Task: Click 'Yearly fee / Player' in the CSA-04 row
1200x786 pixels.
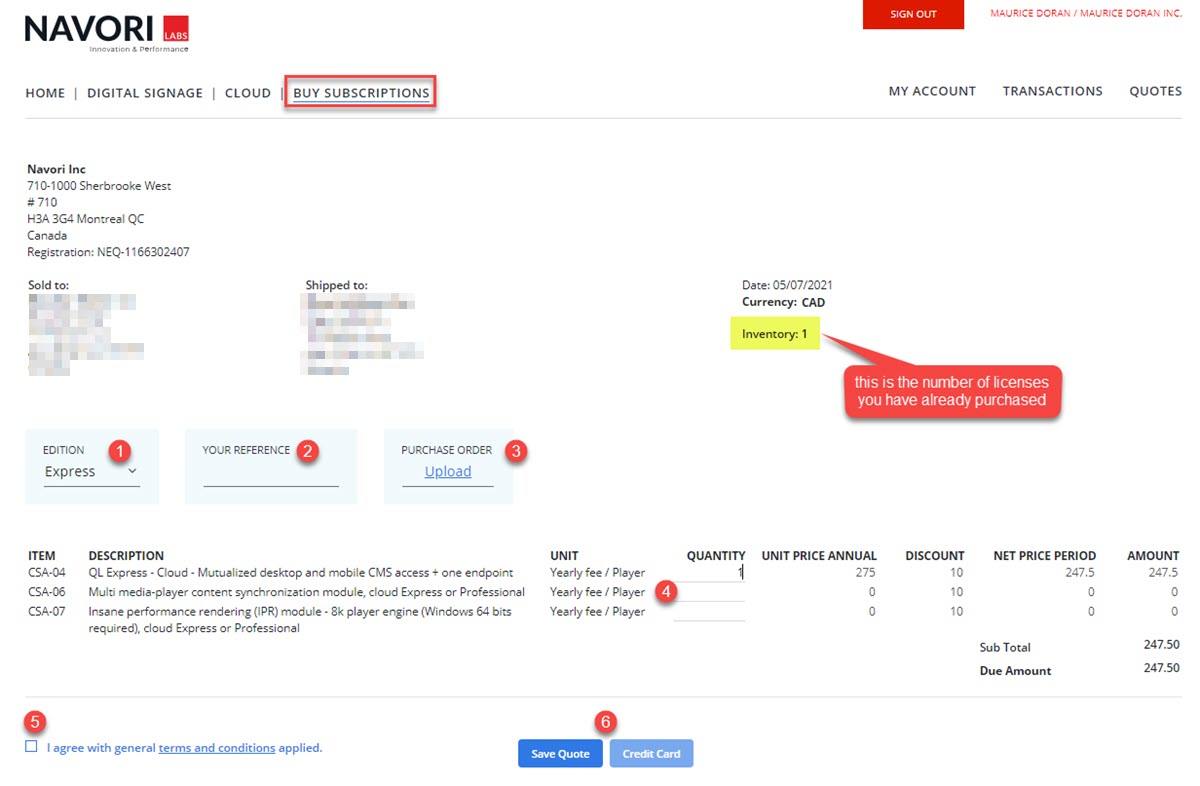Action: pos(598,573)
